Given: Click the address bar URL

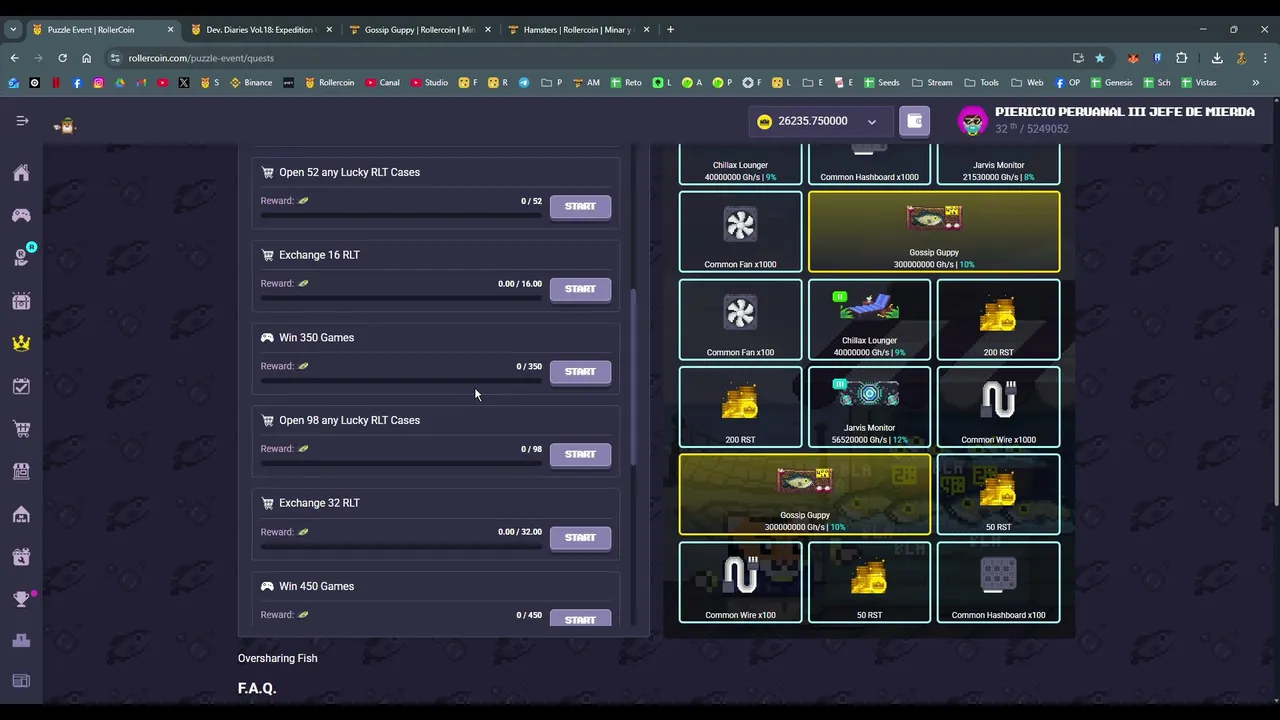Looking at the screenshot, I should [x=201, y=58].
